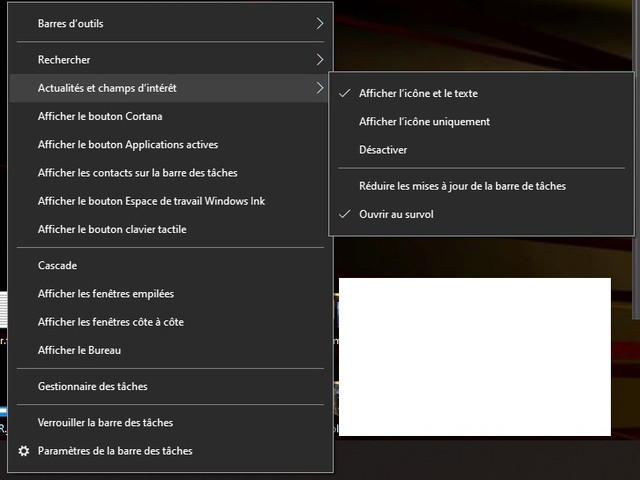Toggle Ouvrir au survol option
640x480 pixels.
pyautogui.click(x=482, y=214)
